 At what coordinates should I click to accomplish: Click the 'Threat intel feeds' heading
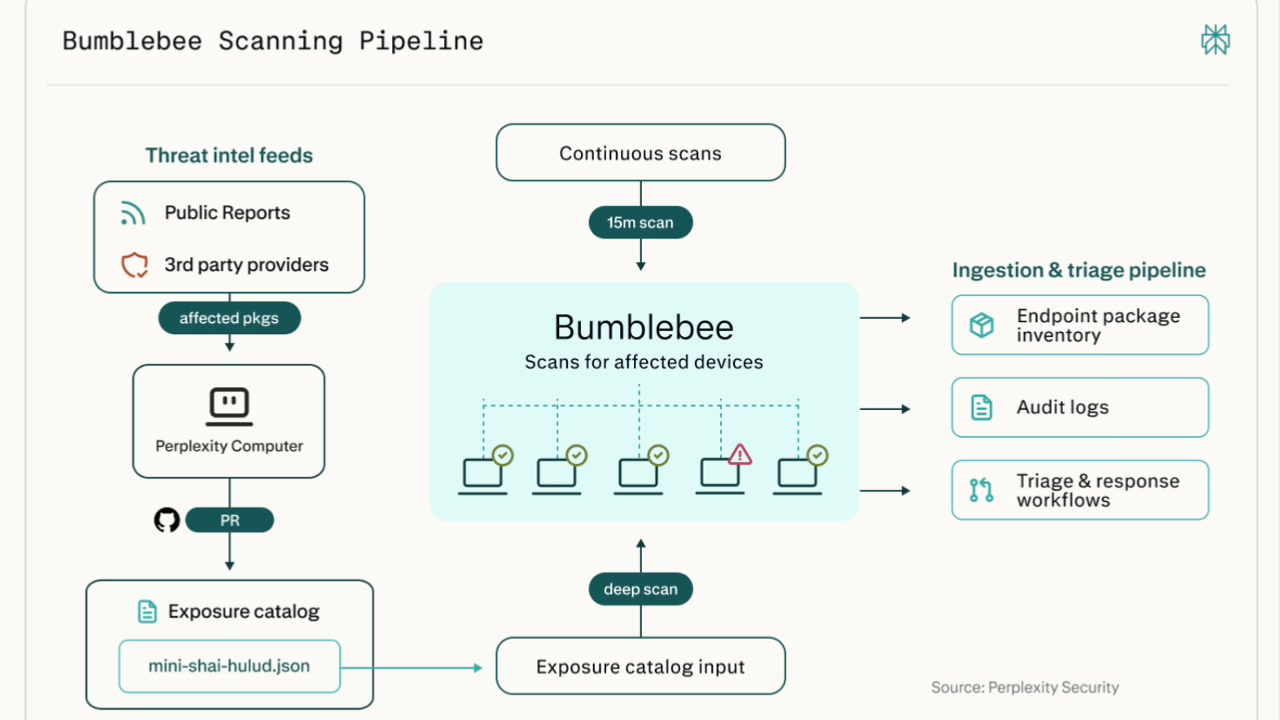(229, 155)
